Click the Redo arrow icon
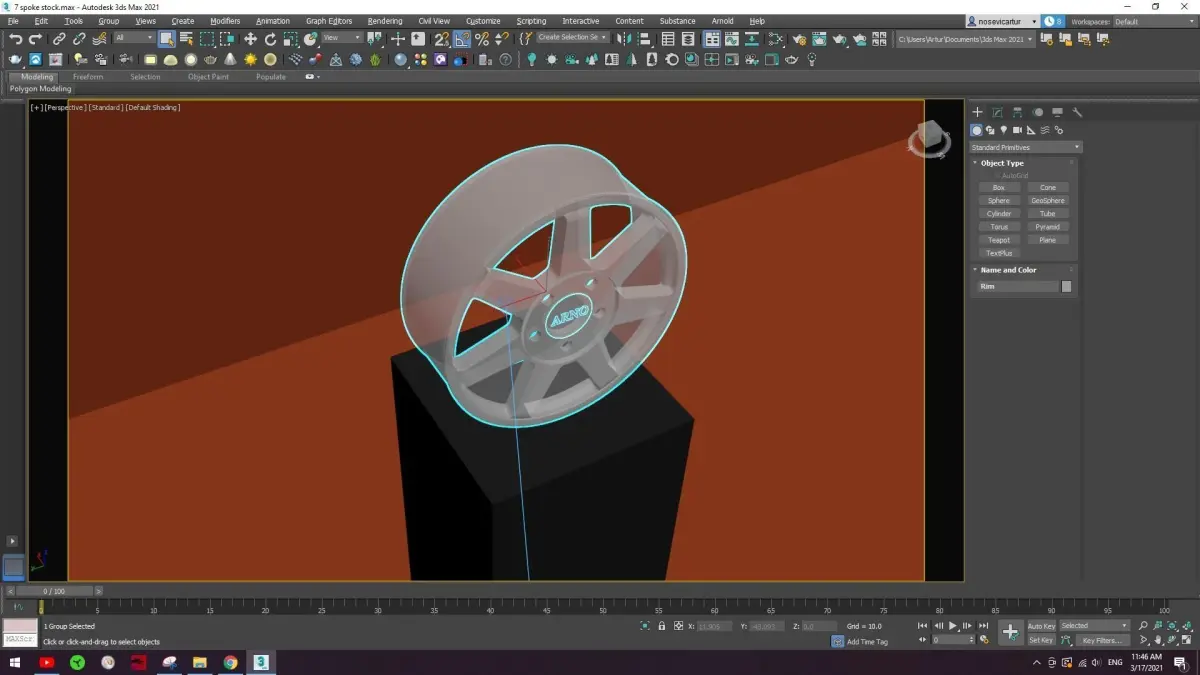Image resolution: width=1200 pixels, height=675 pixels. point(35,38)
